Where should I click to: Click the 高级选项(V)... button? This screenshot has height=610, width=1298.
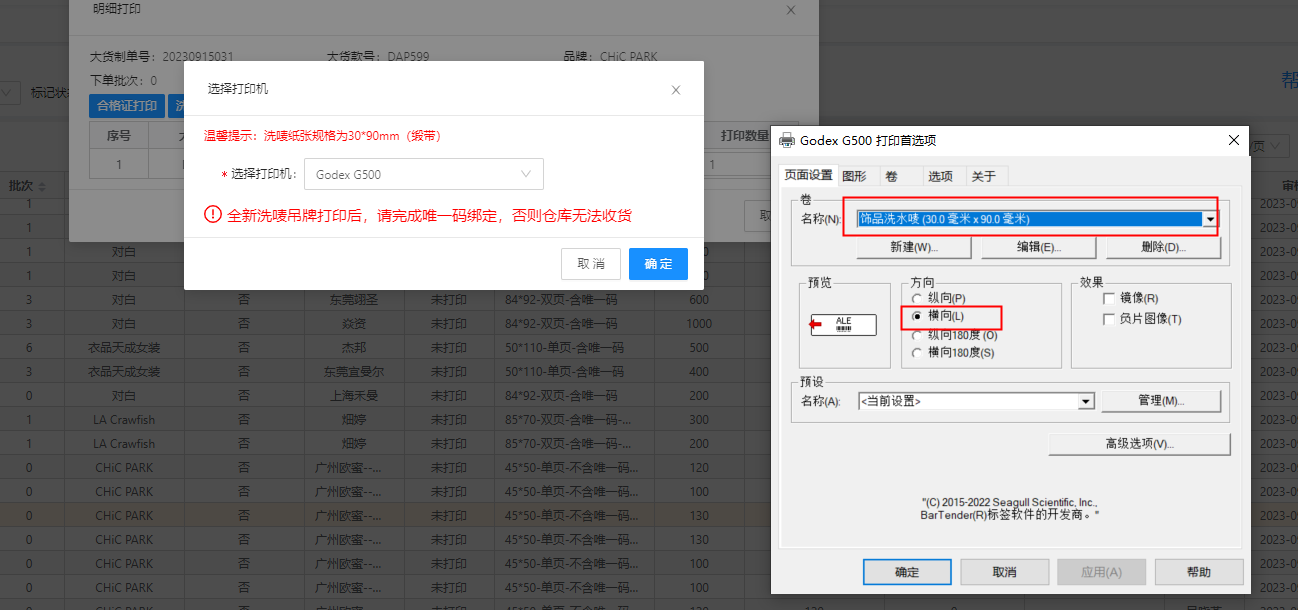click(1139, 444)
